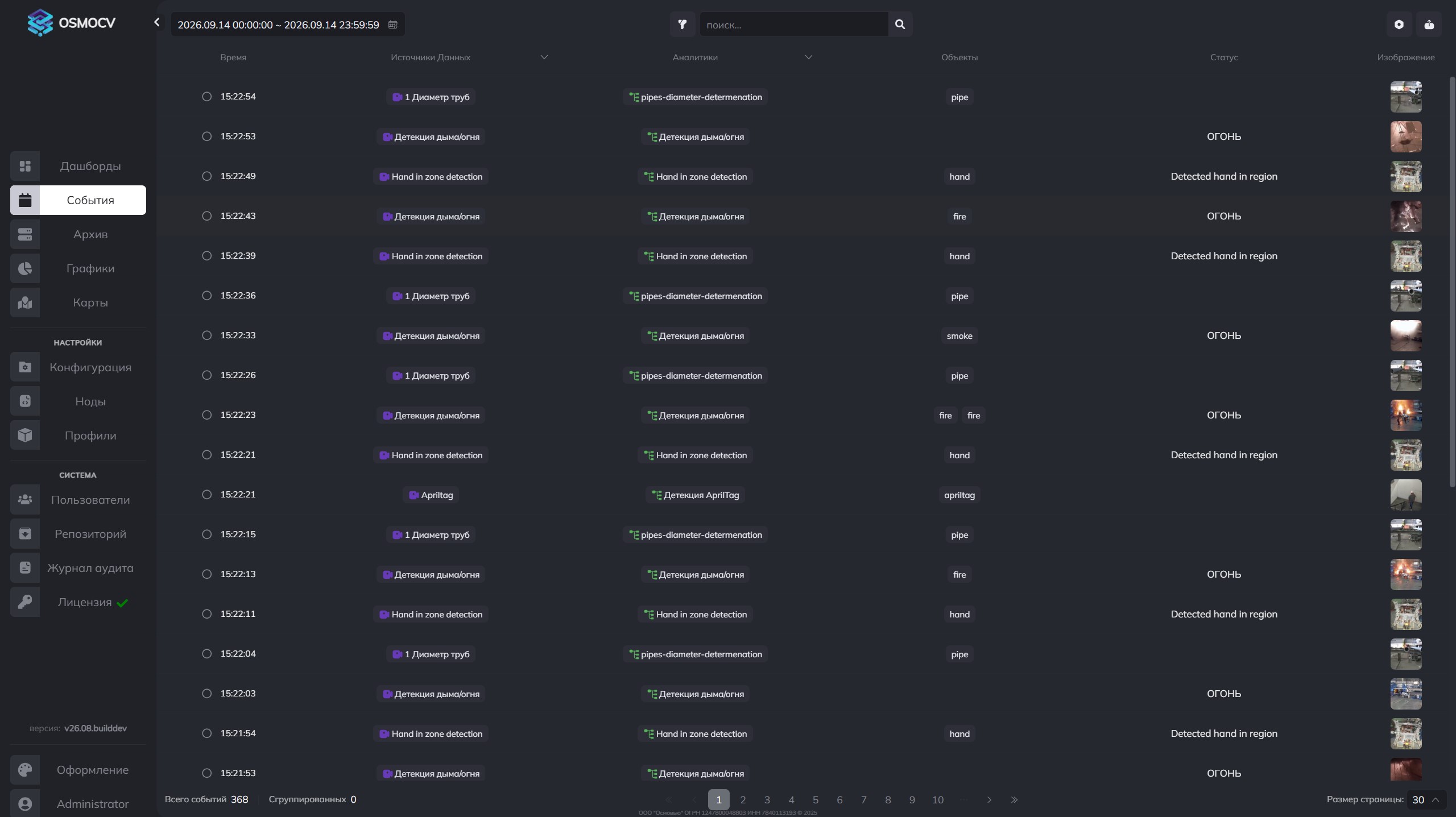Select the 15:22:43 event radio button
The image size is (1456, 817).
click(x=207, y=216)
